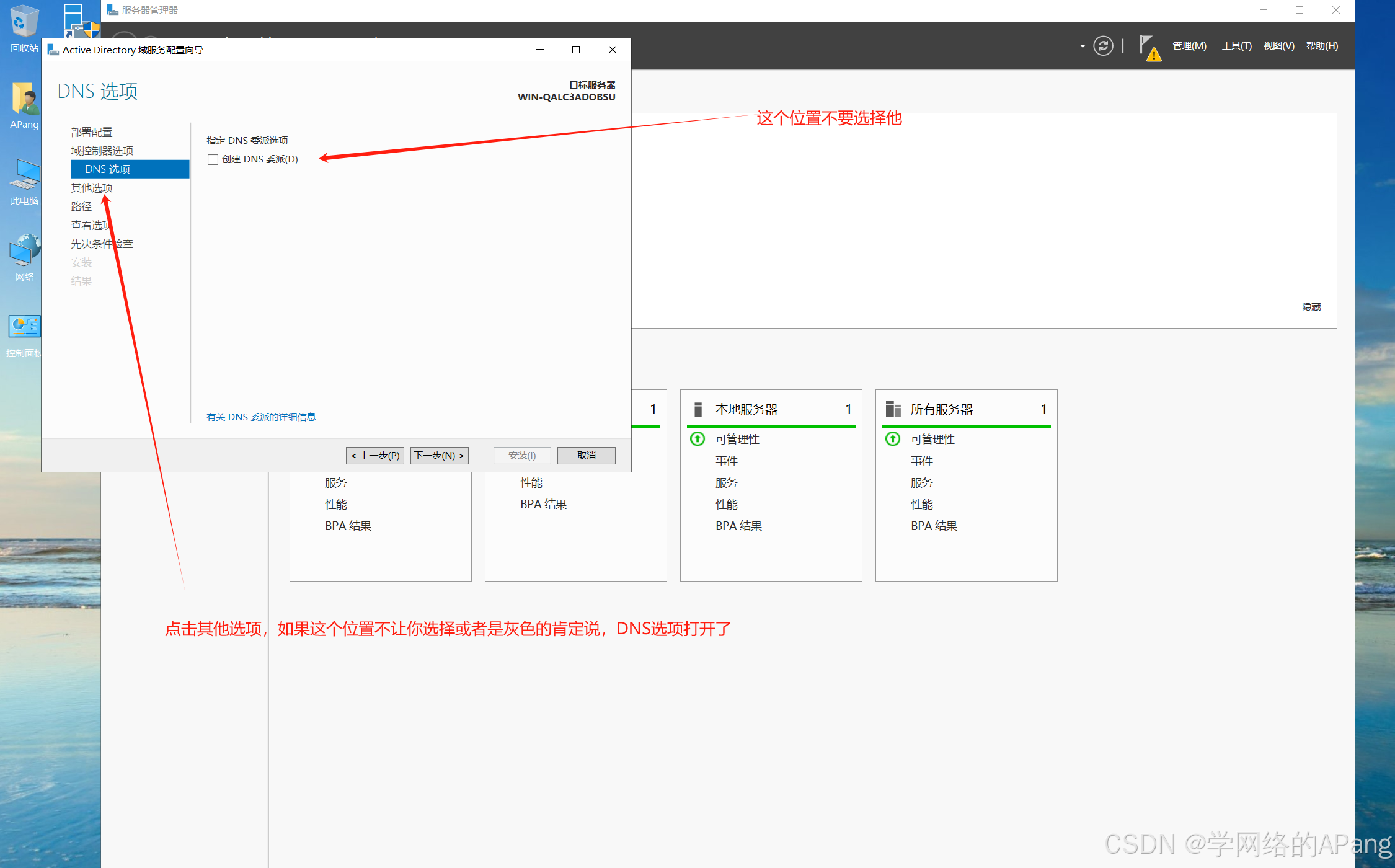Image resolution: width=1395 pixels, height=868 pixels.
Task: Enable the Create DNS delegation checkbox
Action: click(213, 159)
